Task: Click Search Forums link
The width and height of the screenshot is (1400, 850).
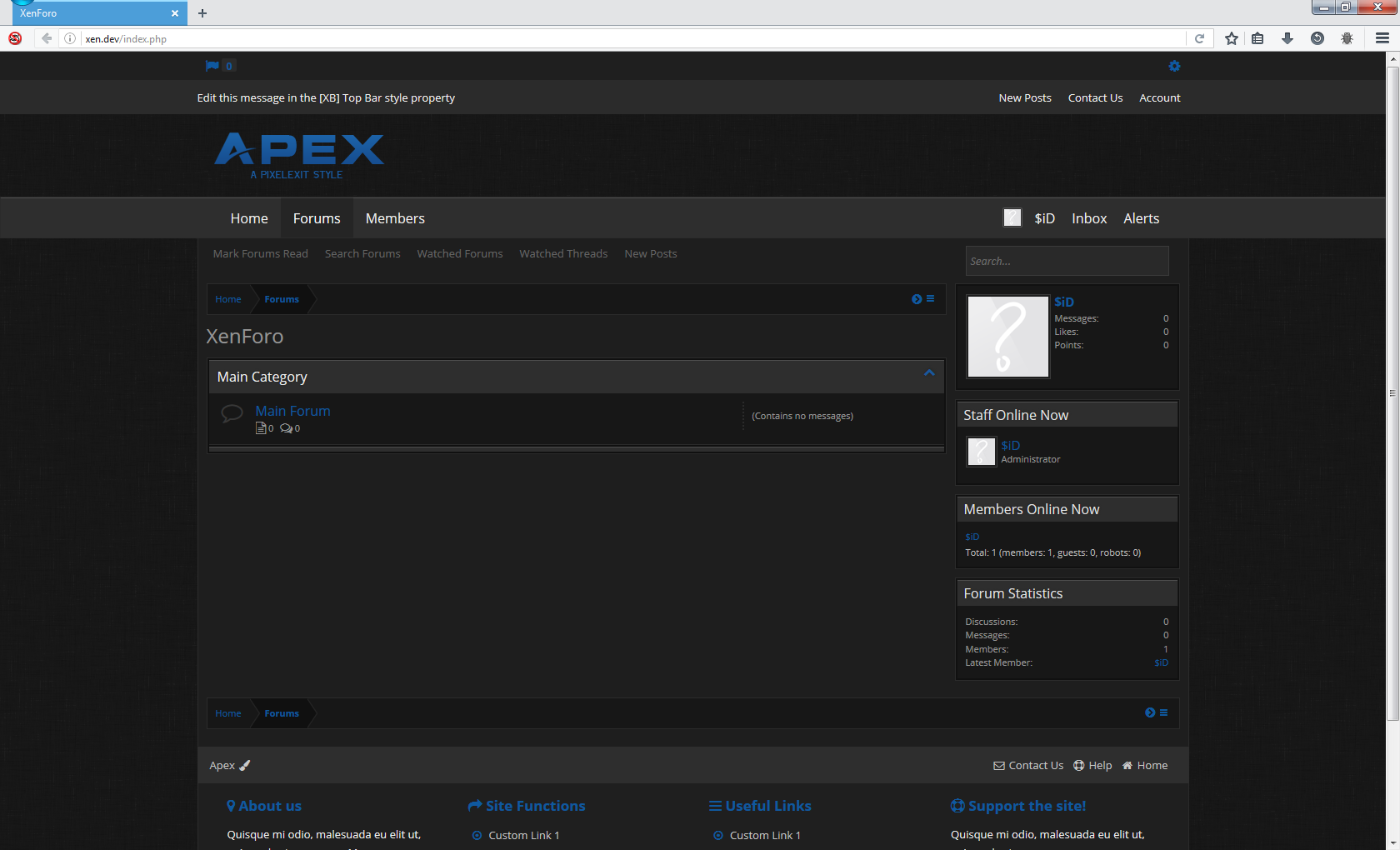Action: [x=362, y=253]
